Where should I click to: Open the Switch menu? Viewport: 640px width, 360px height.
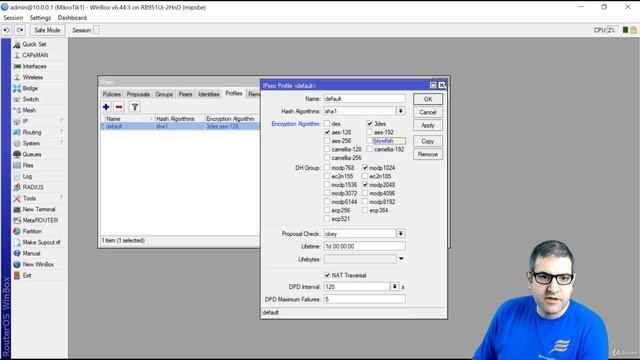pos(31,99)
